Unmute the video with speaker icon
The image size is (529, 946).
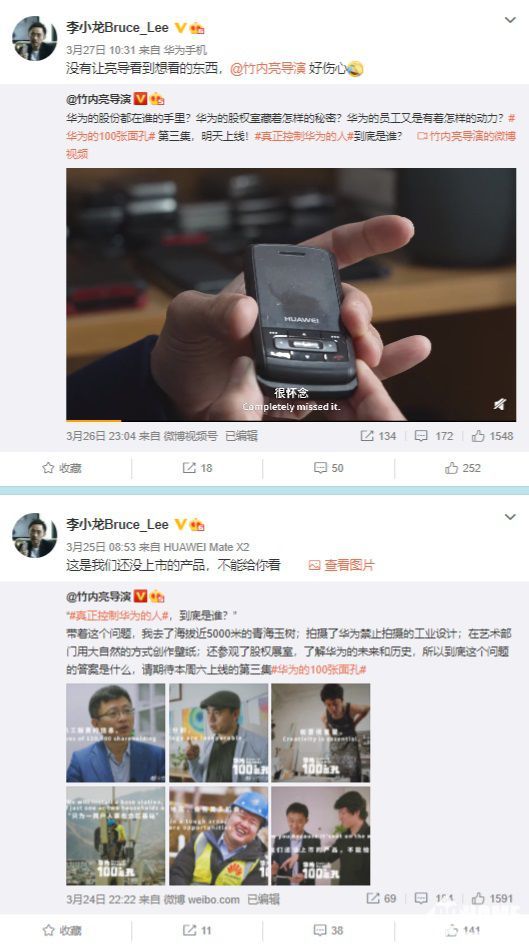pos(499,404)
